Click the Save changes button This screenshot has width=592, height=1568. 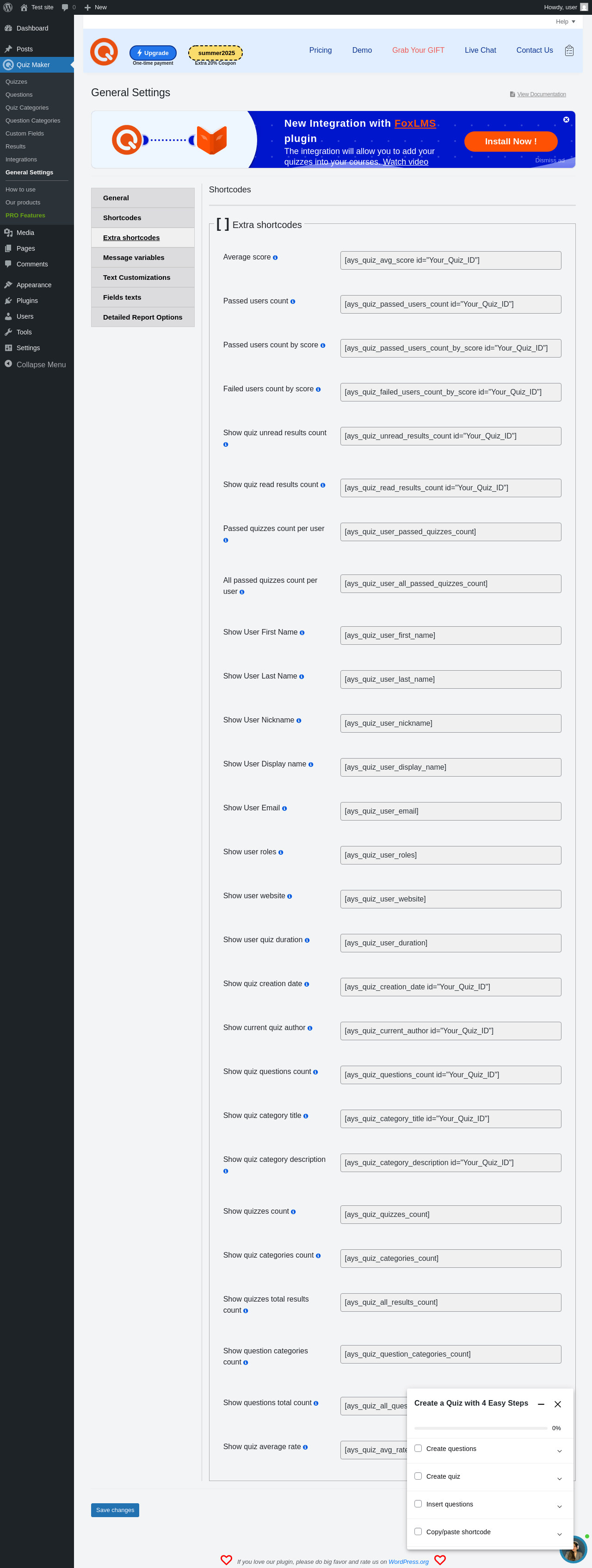(x=115, y=1510)
